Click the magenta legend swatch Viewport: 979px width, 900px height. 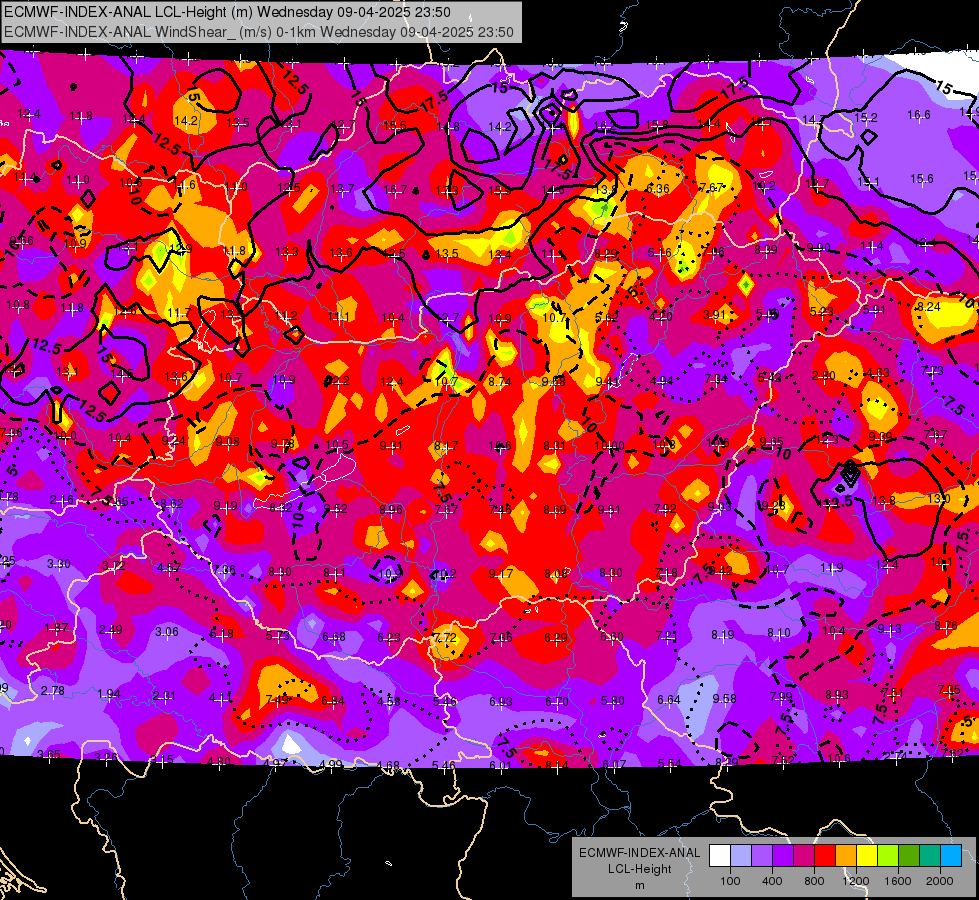click(x=804, y=855)
